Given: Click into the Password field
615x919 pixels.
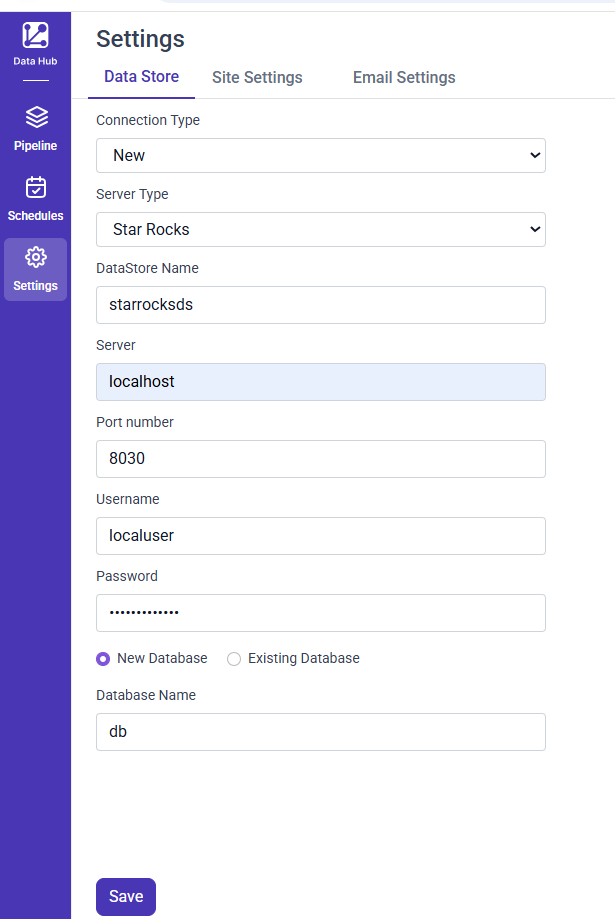Looking at the screenshot, I should coord(320,613).
